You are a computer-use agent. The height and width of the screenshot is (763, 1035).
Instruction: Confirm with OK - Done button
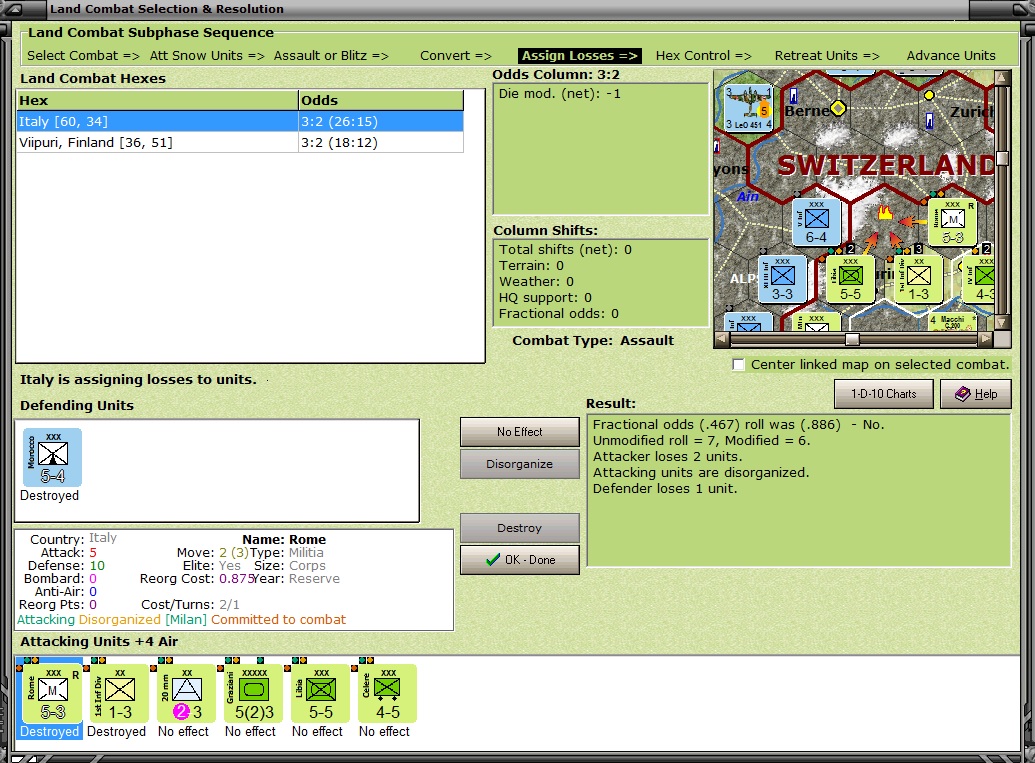pyautogui.click(x=519, y=560)
